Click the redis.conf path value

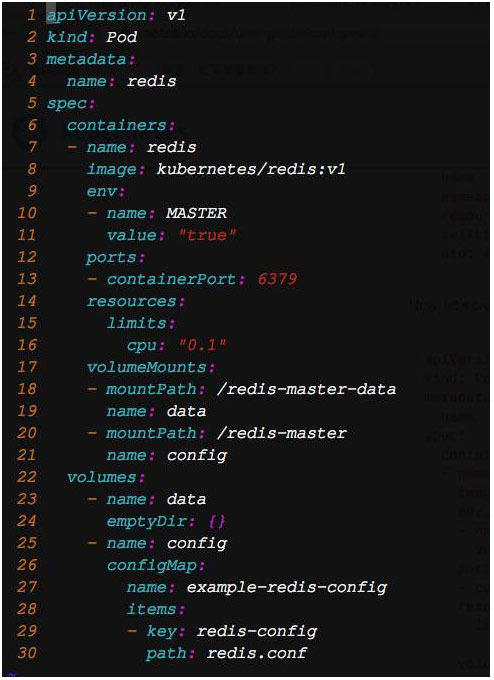coord(257,653)
